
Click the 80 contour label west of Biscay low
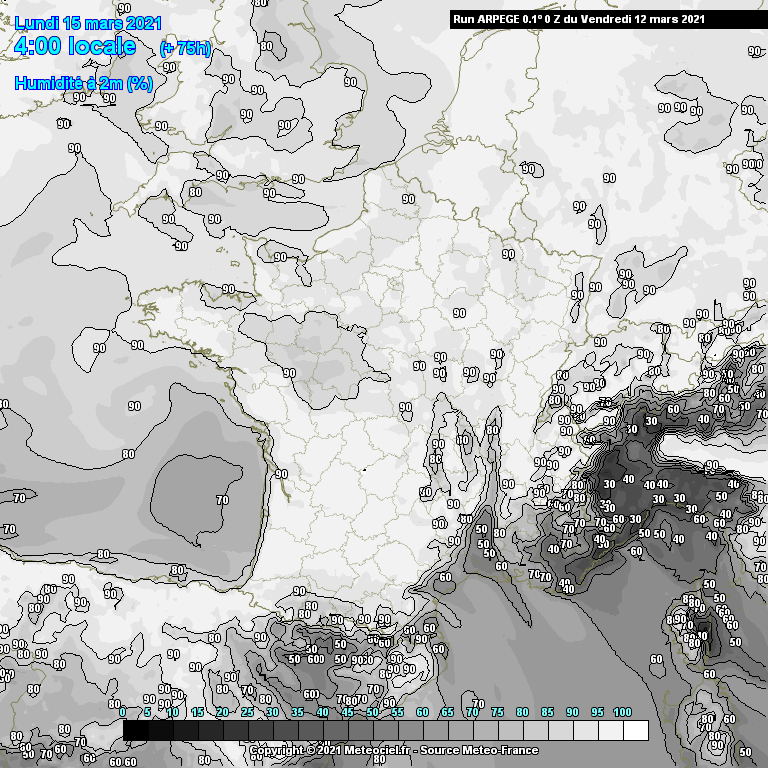click(x=128, y=453)
